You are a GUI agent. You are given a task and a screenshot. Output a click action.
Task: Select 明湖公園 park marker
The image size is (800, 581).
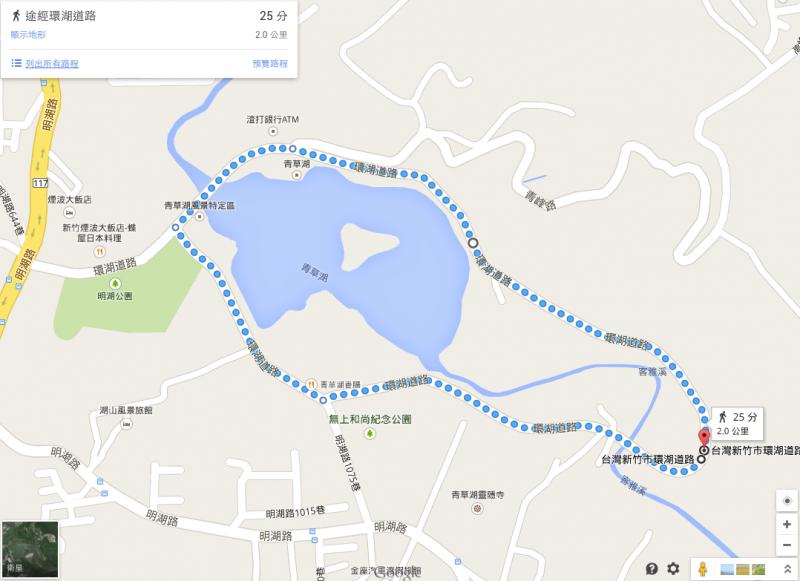pyautogui.click(x=115, y=283)
